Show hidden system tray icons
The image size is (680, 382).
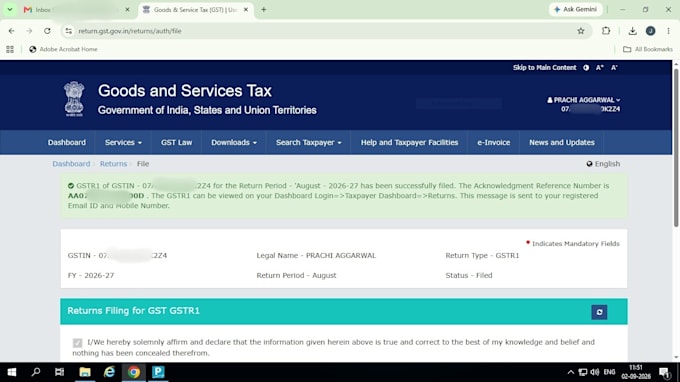571,372
